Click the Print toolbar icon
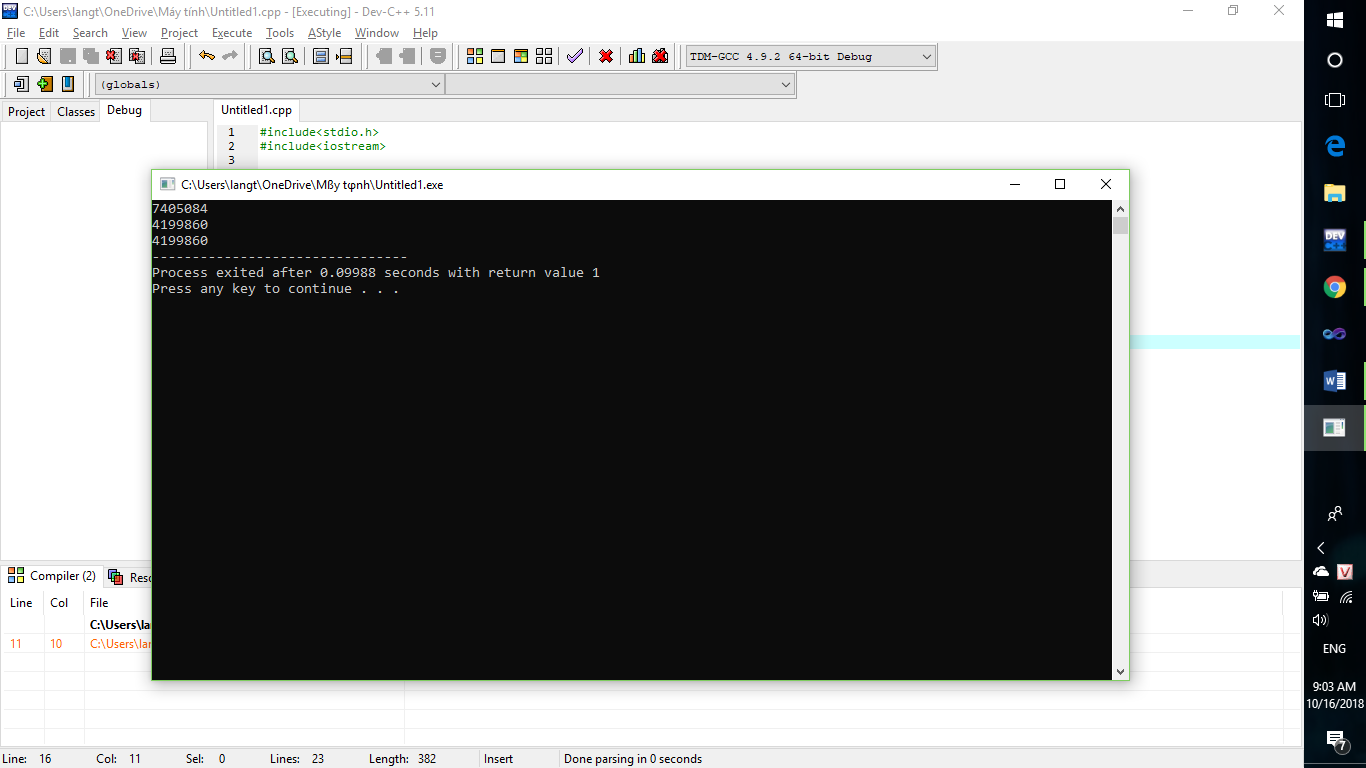 click(x=168, y=56)
